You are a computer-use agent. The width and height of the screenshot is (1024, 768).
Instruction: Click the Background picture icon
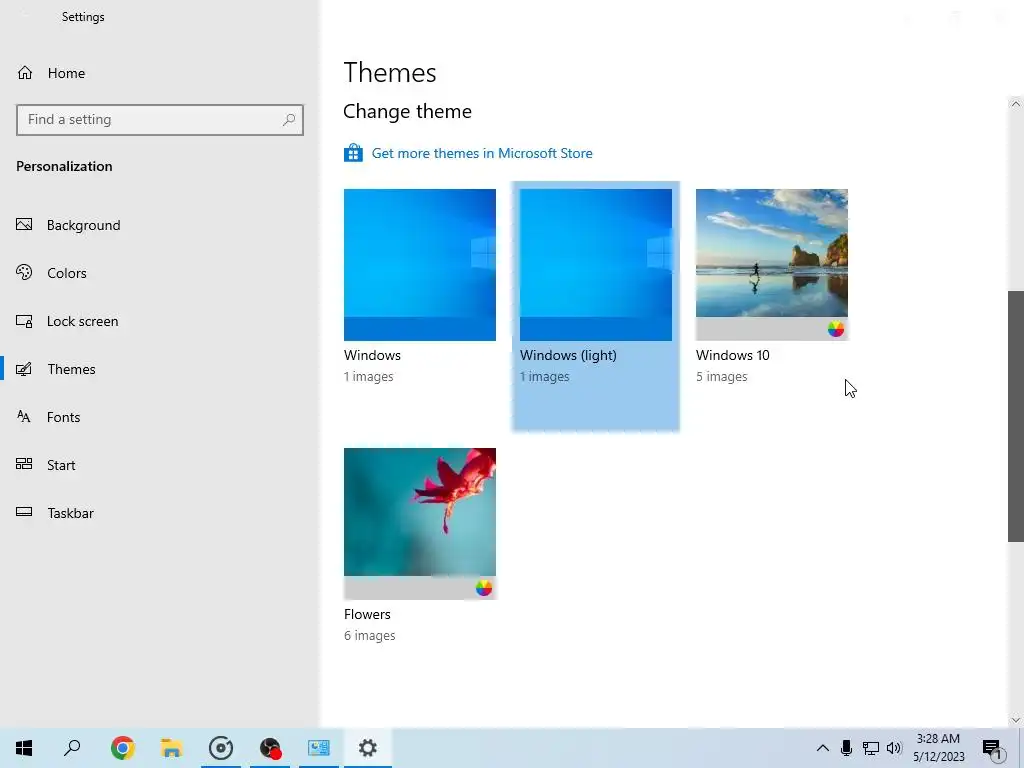tap(24, 225)
